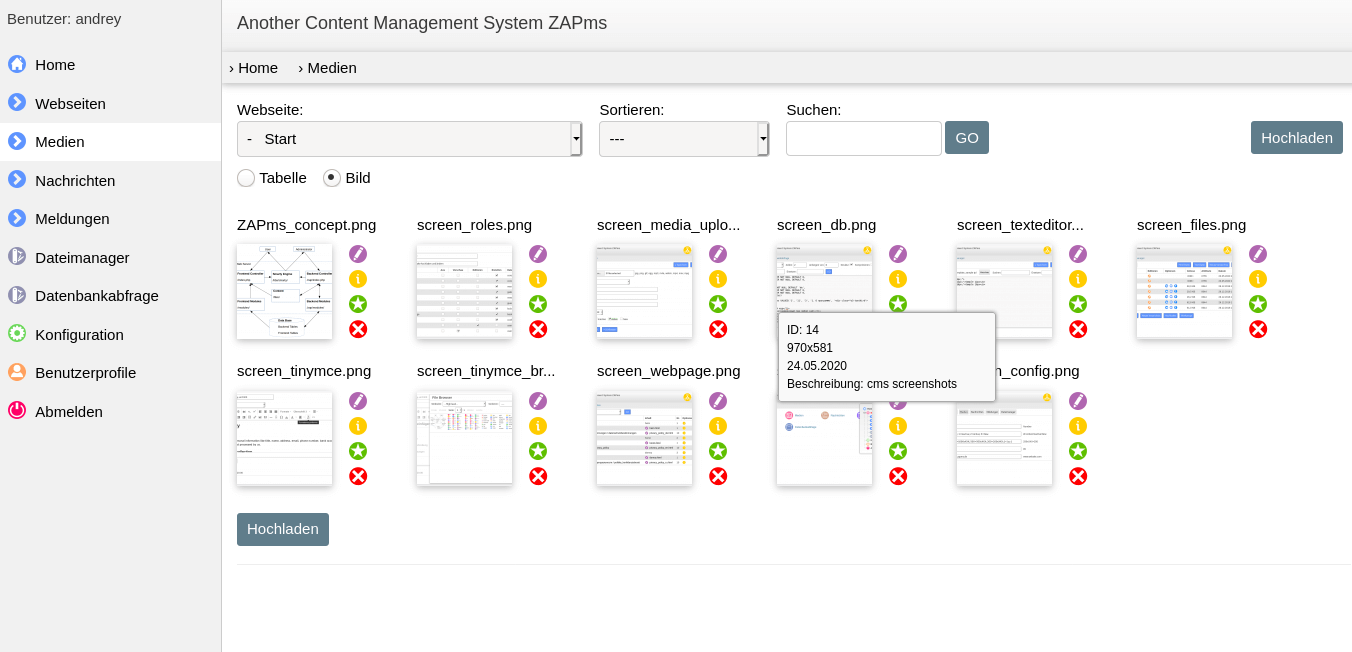Select the Tabelle view radio button
Viewport: 1352px width, 652px height.
point(246,178)
